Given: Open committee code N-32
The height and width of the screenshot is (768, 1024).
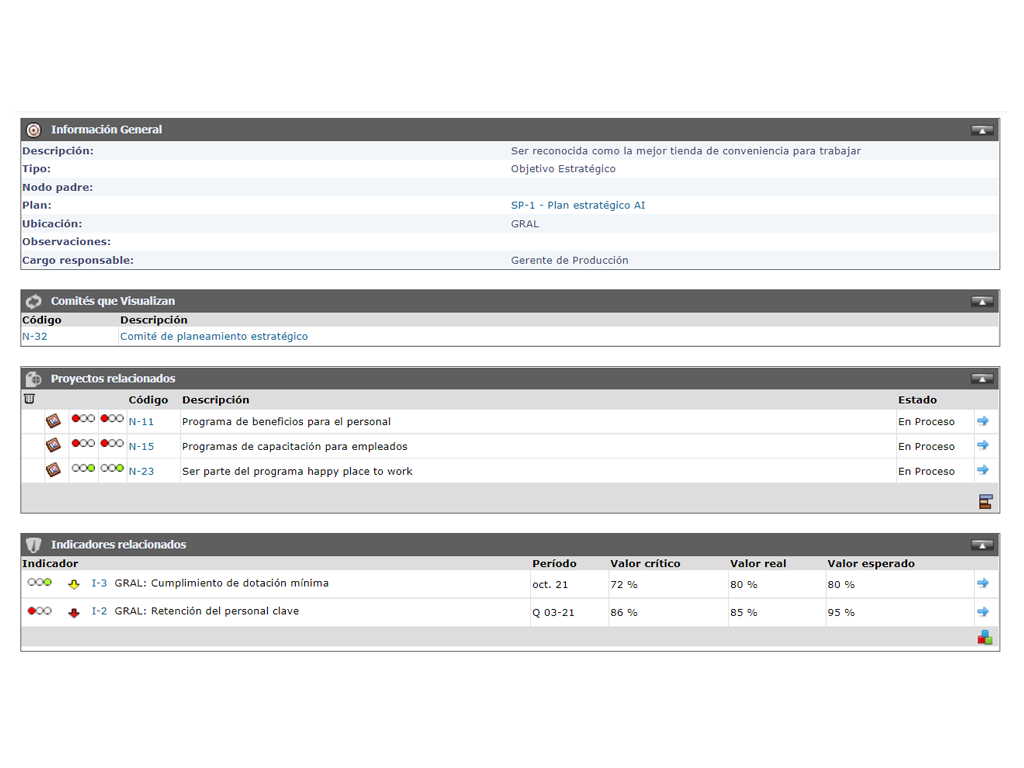Looking at the screenshot, I should click(x=35, y=336).
